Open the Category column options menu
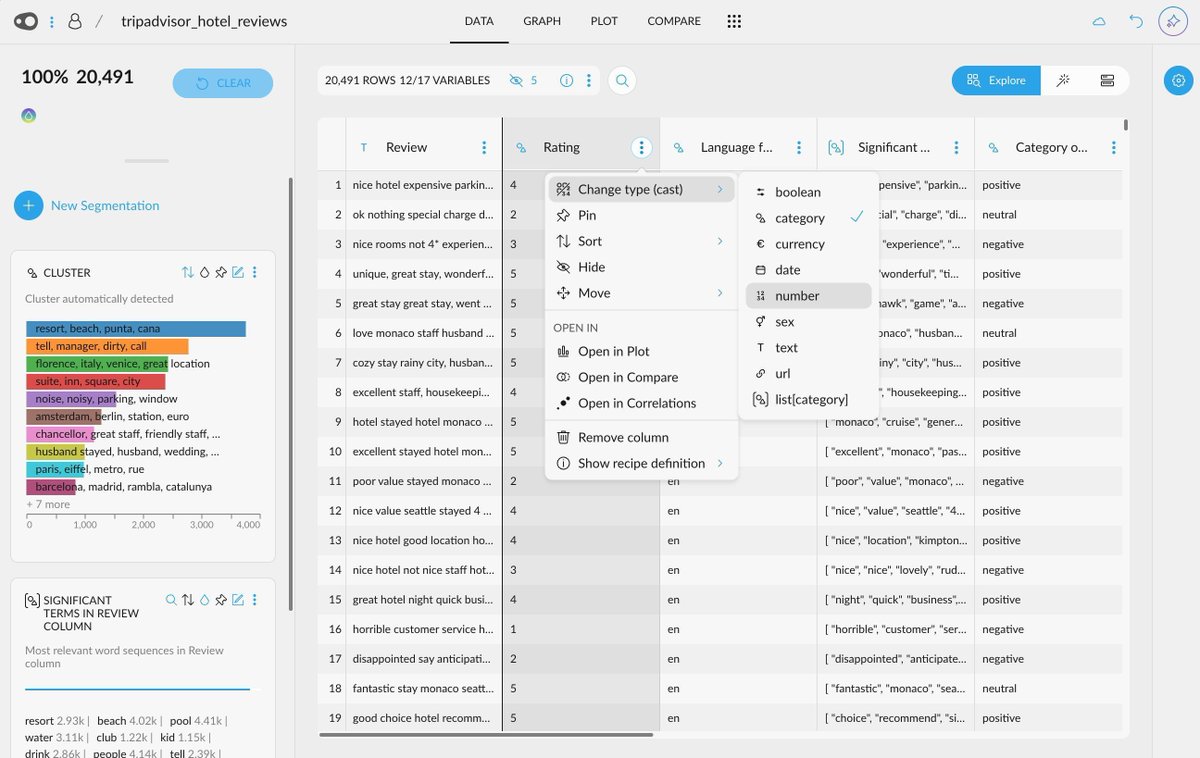The height and width of the screenshot is (758, 1200). tap(1113, 147)
